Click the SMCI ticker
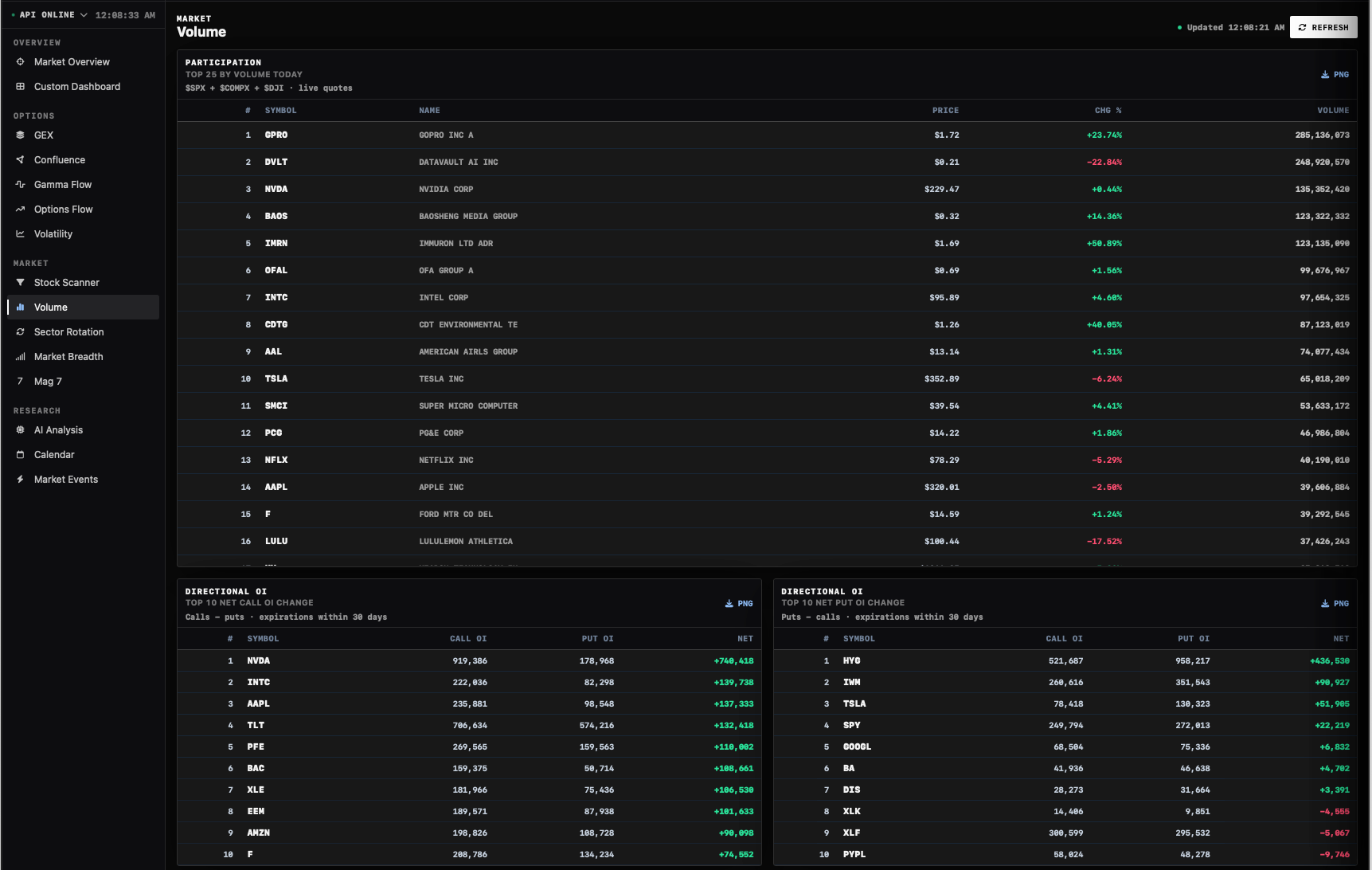Image resolution: width=1372 pixels, height=870 pixels. coord(276,406)
